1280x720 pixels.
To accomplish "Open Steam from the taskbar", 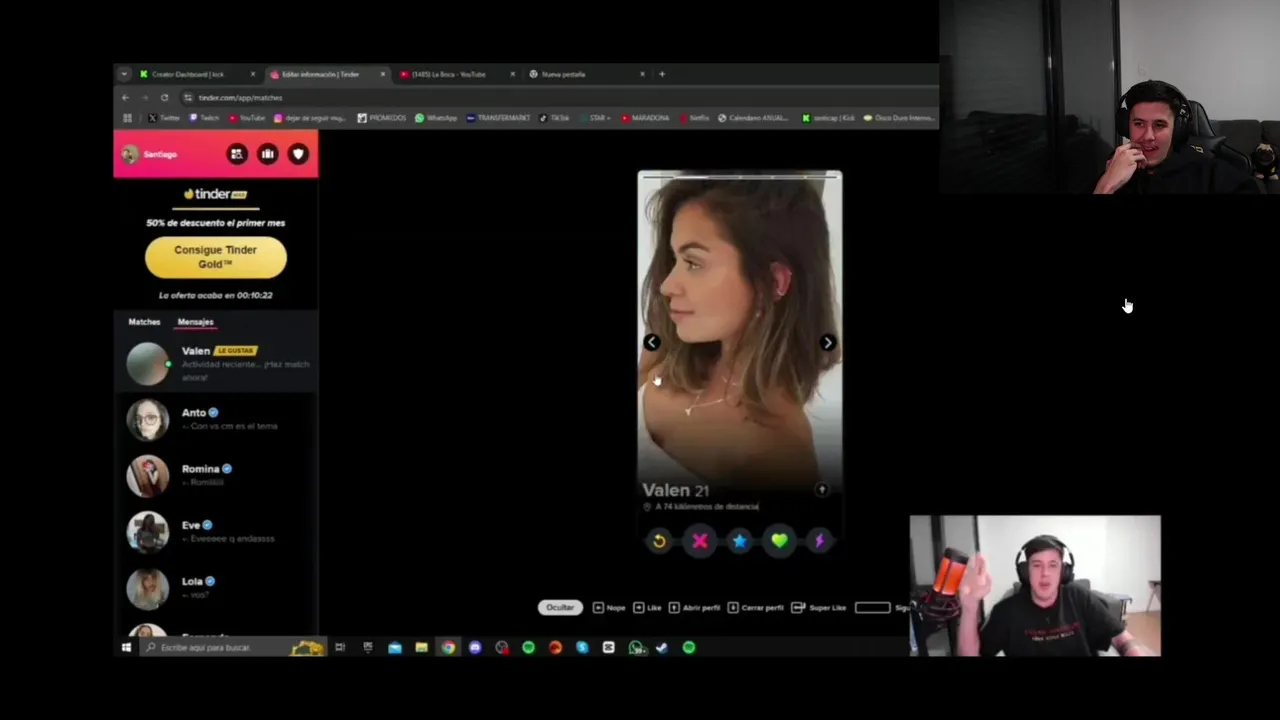I will tap(662, 648).
